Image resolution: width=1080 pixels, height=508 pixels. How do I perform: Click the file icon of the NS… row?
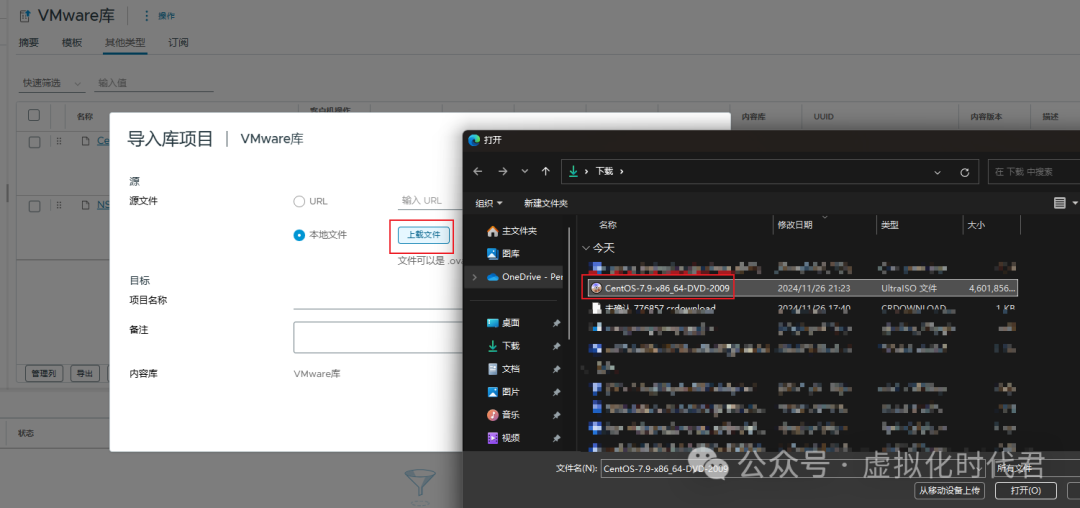85,205
